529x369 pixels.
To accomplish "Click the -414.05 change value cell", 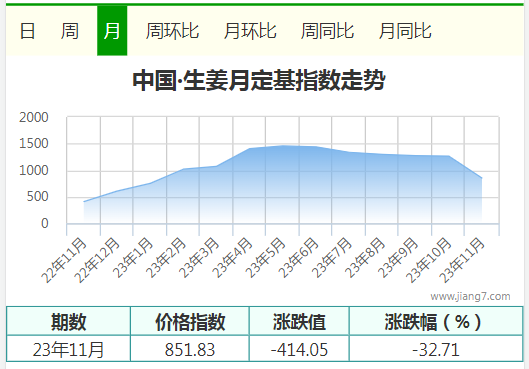I will pyautogui.click(x=299, y=349).
